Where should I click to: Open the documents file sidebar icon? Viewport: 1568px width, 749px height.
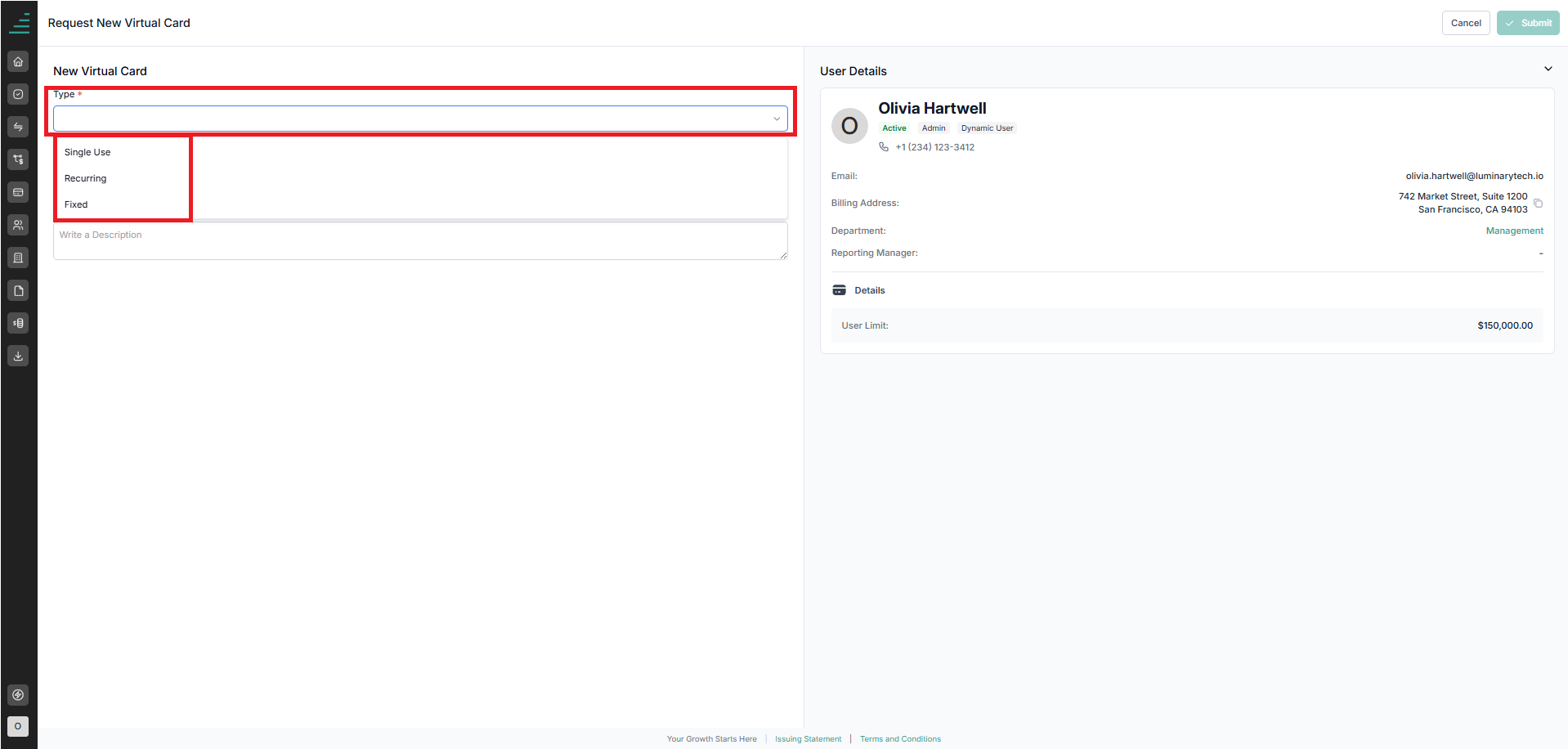coord(18,290)
